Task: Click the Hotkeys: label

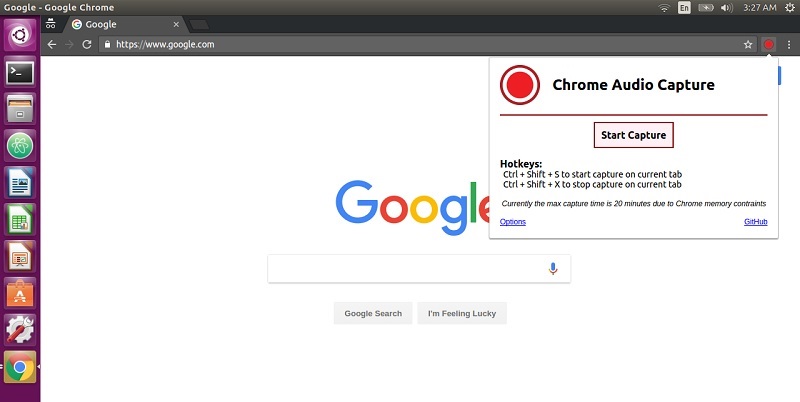Action: pos(521,164)
